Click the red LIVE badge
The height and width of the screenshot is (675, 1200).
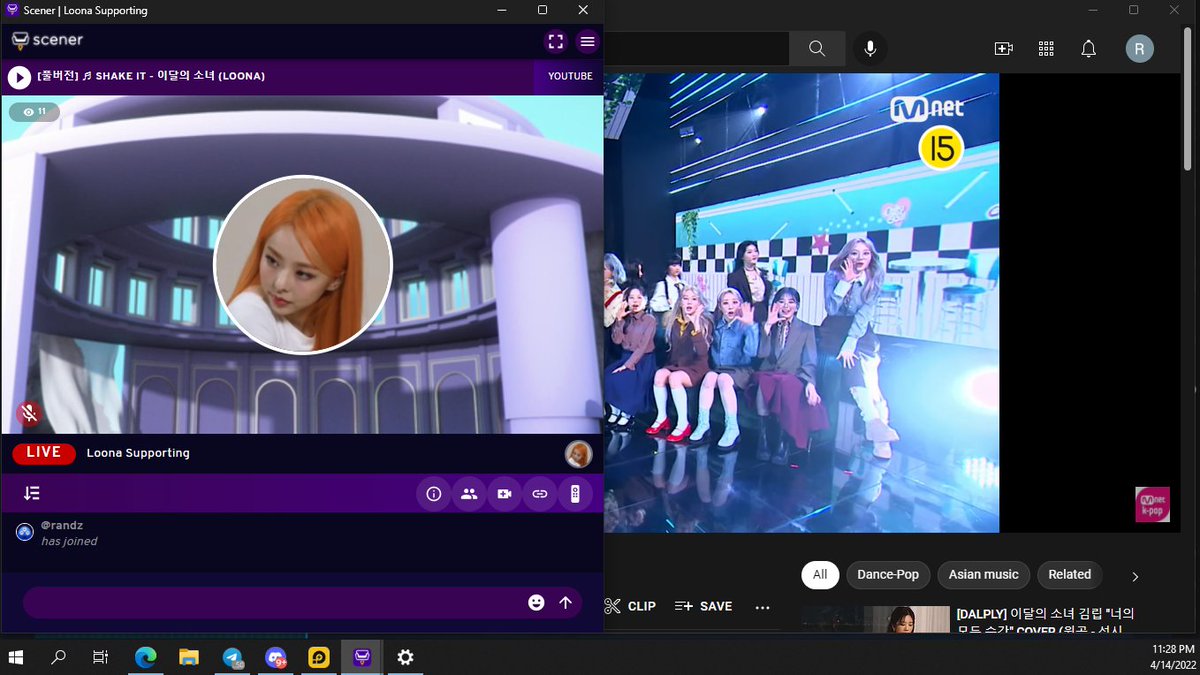tap(44, 453)
